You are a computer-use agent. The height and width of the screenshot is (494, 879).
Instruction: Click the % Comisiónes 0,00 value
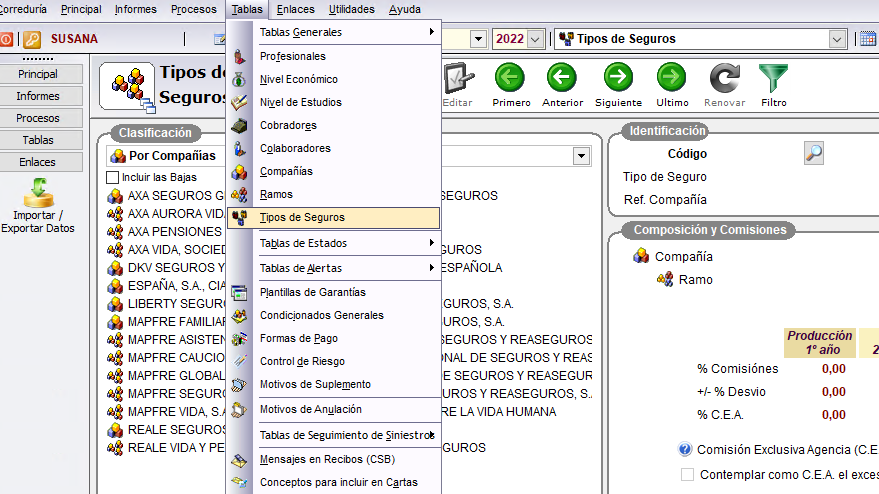point(834,369)
